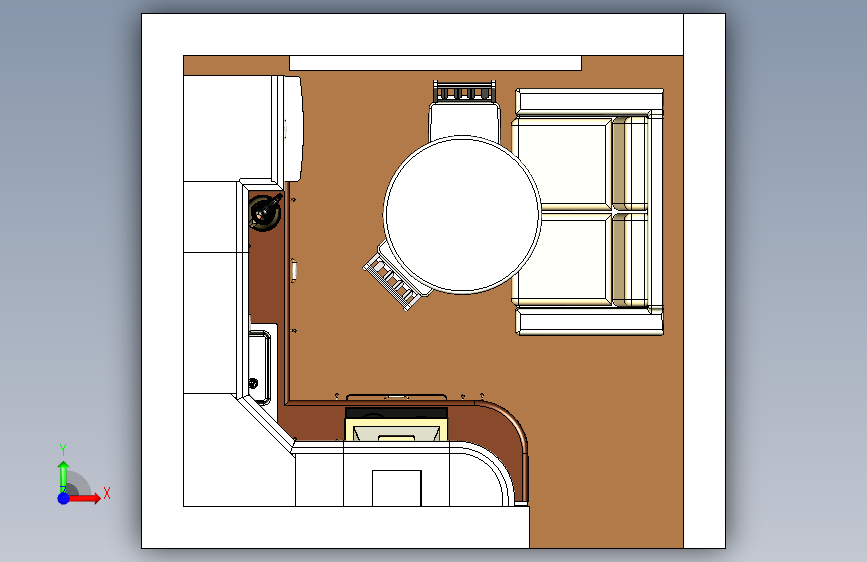Select the black kettle on the countertop
The width and height of the screenshot is (867, 562).
coord(265,212)
